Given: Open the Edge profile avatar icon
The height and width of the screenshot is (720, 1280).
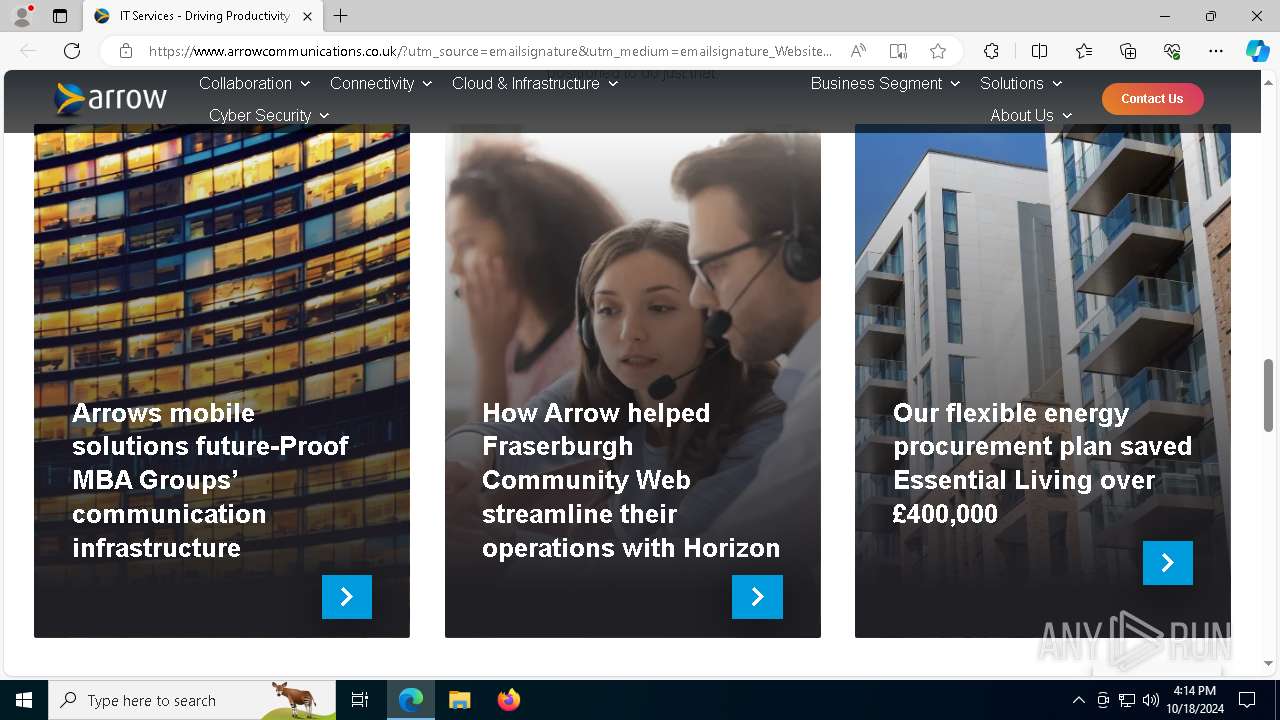Looking at the screenshot, I should [22, 16].
